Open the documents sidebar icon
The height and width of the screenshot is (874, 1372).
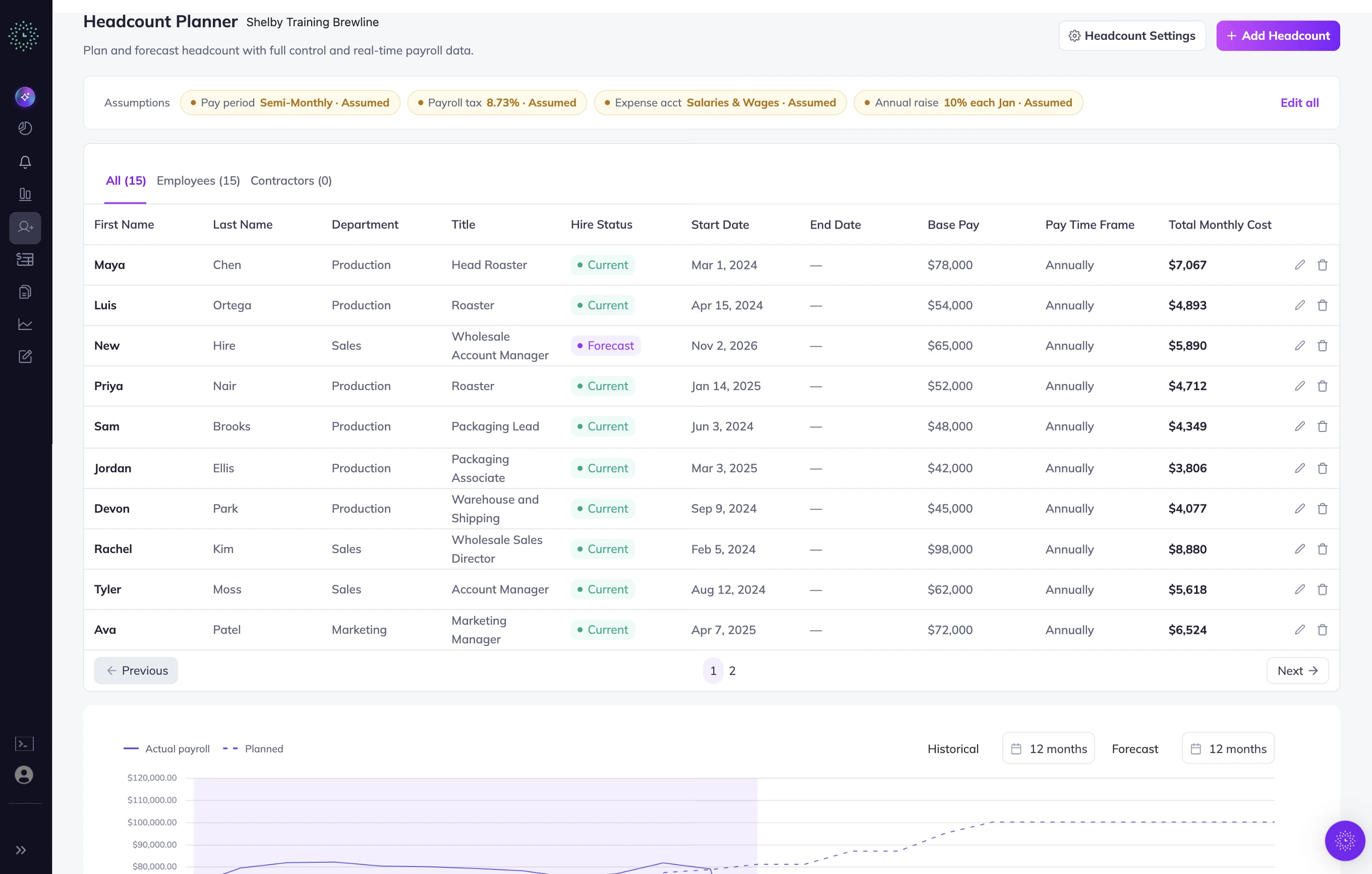coord(25,292)
